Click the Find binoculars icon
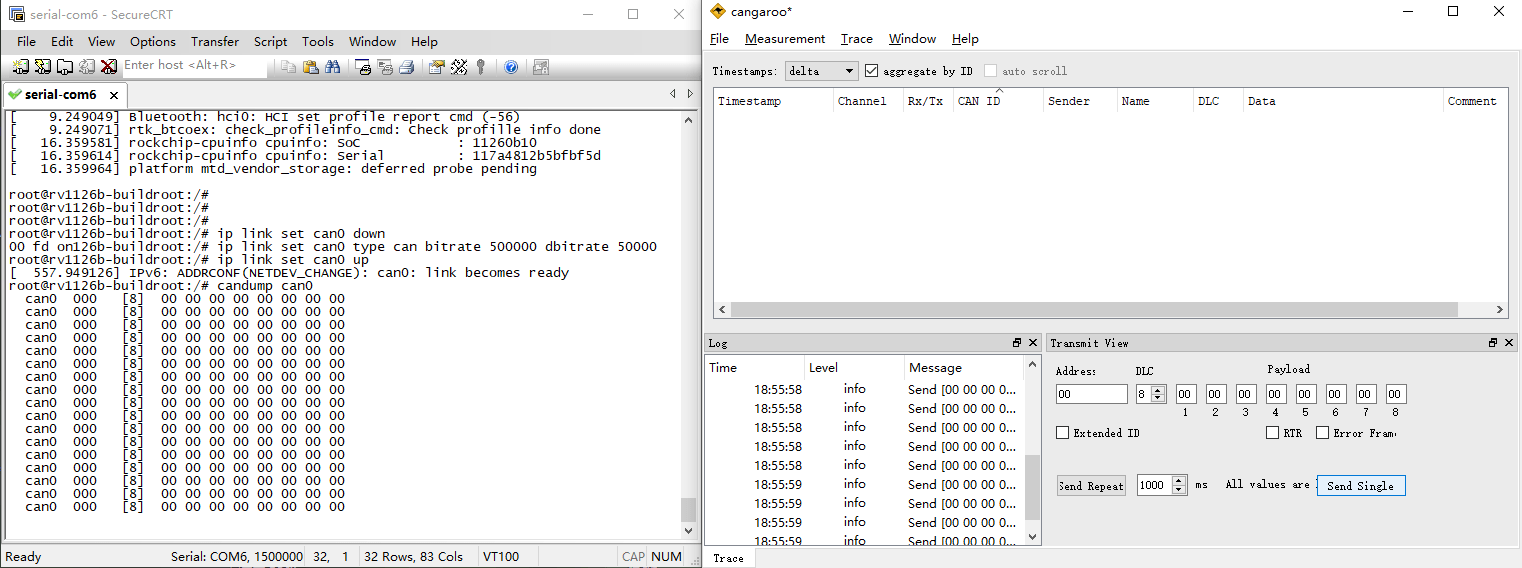Viewport: 1522px width, 568px height. point(332,67)
